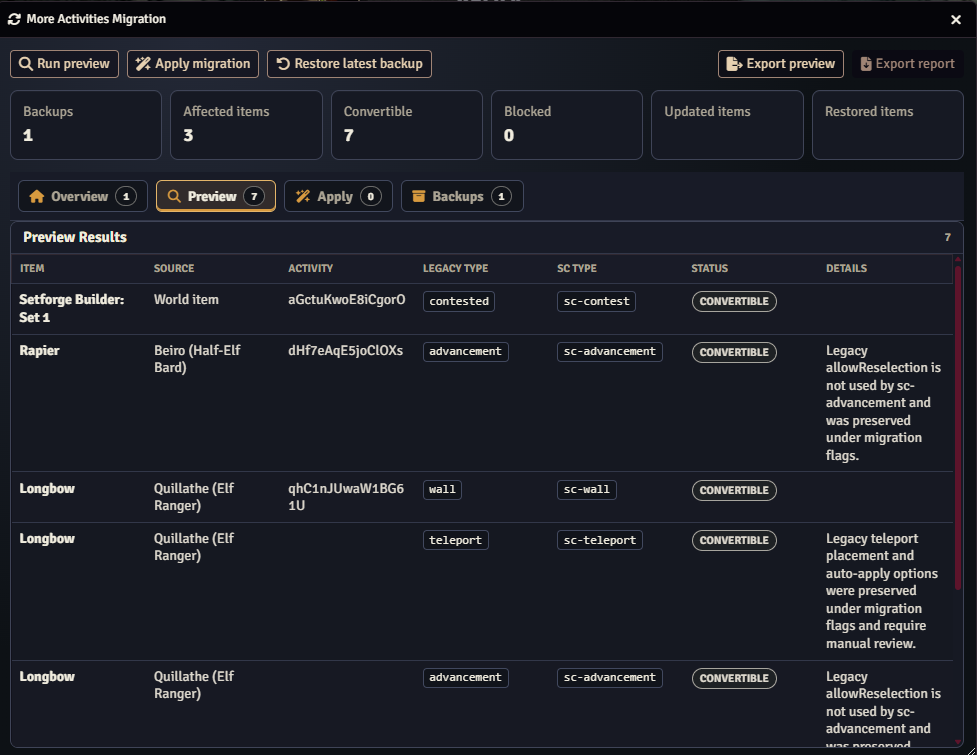The image size is (977, 755).
Task: Click the house icon on the Overview tab
Action: point(37,196)
